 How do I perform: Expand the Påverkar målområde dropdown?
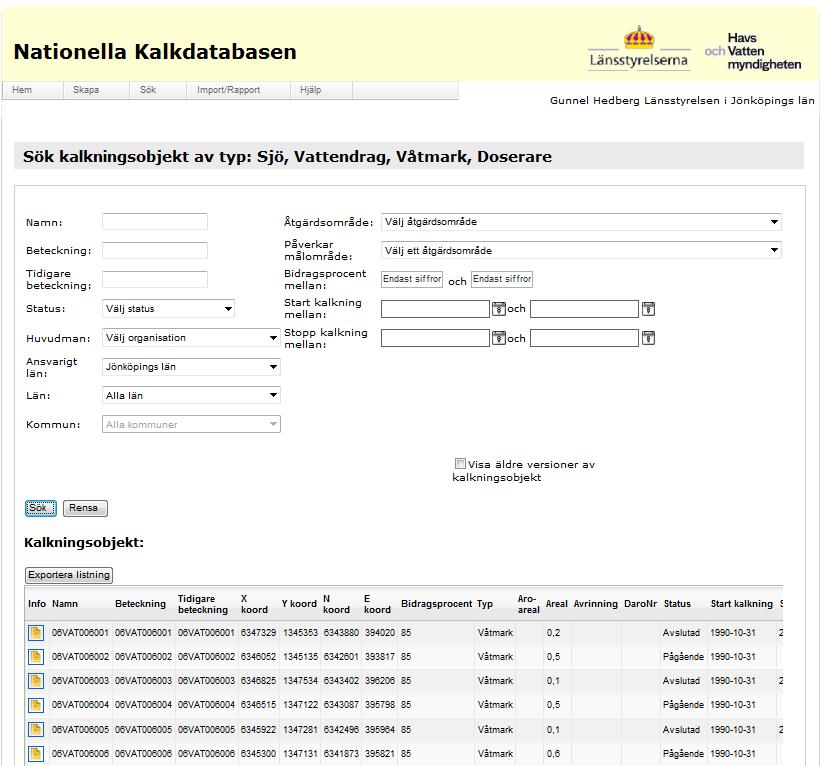581,250
